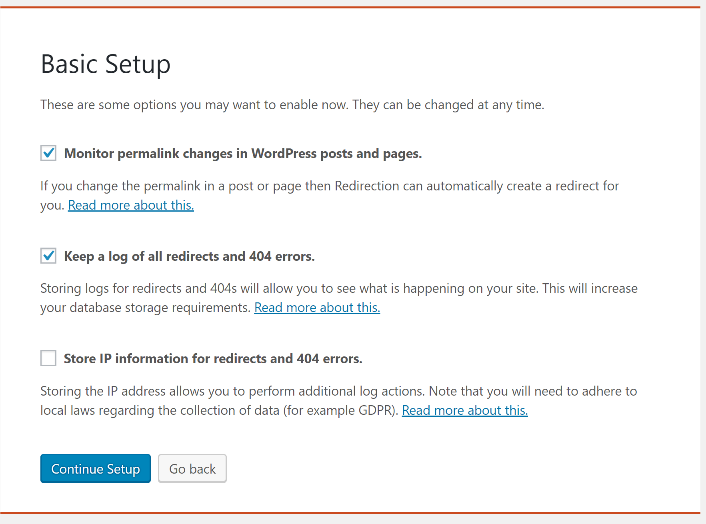
Task: Open Read more link about storing logs
Action: point(317,307)
